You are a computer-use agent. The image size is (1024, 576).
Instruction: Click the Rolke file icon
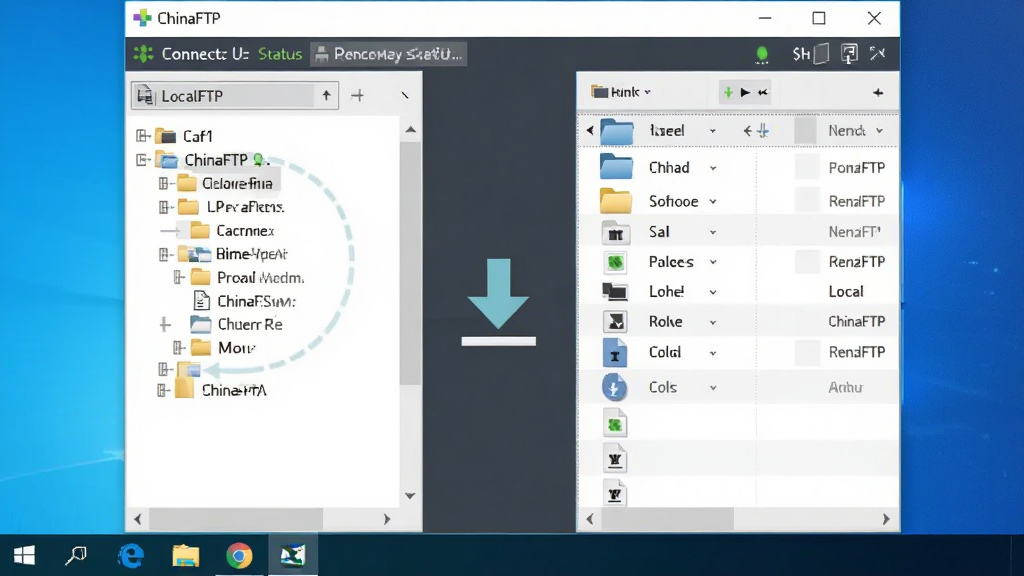pos(615,322)
